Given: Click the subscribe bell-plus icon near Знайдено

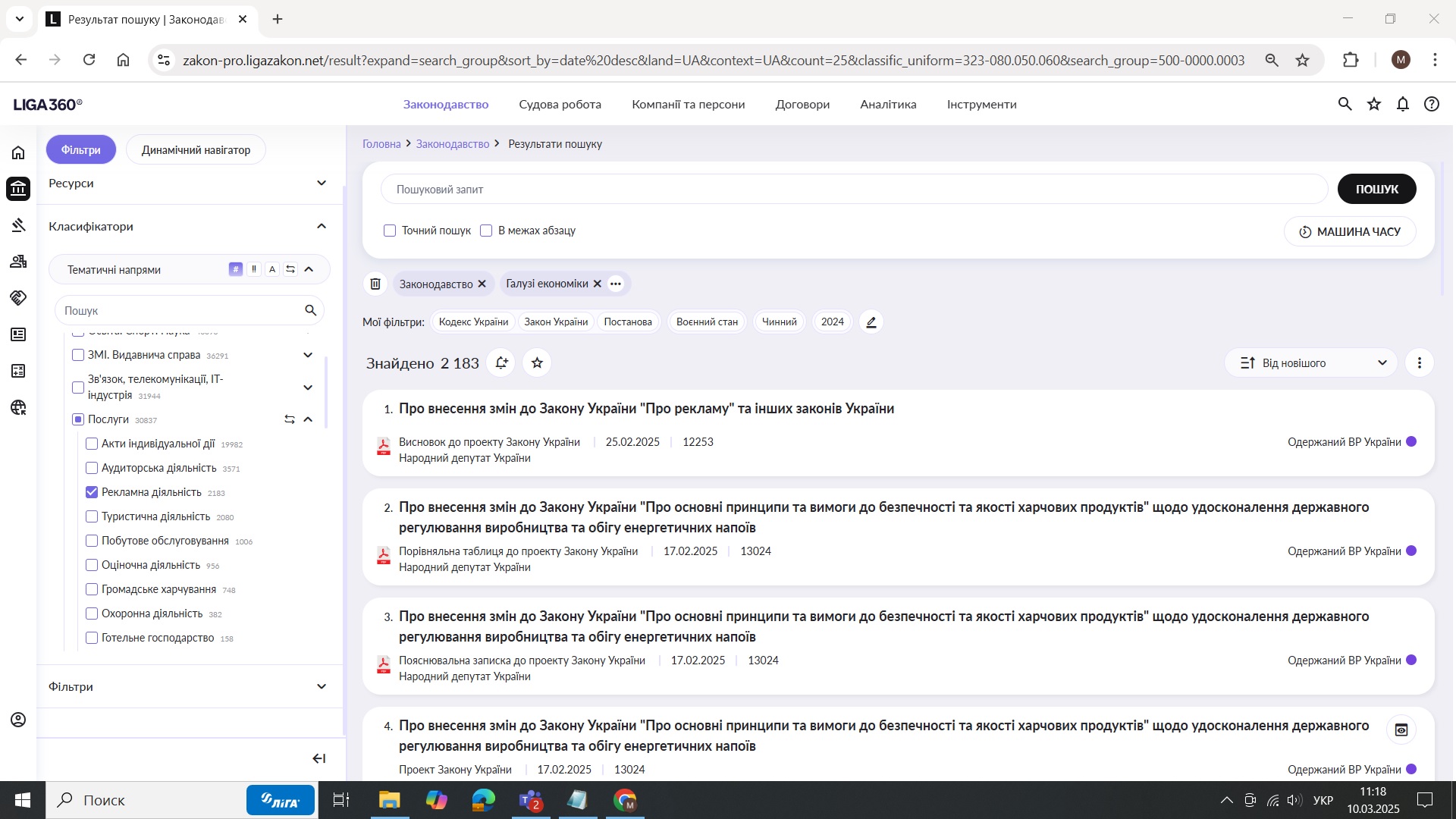Looking at the screenshot, I should [501, 363].
